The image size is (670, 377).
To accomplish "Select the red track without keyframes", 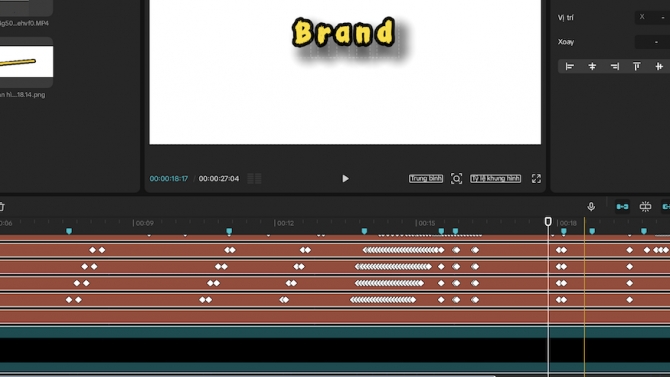I will coord(335,317).
